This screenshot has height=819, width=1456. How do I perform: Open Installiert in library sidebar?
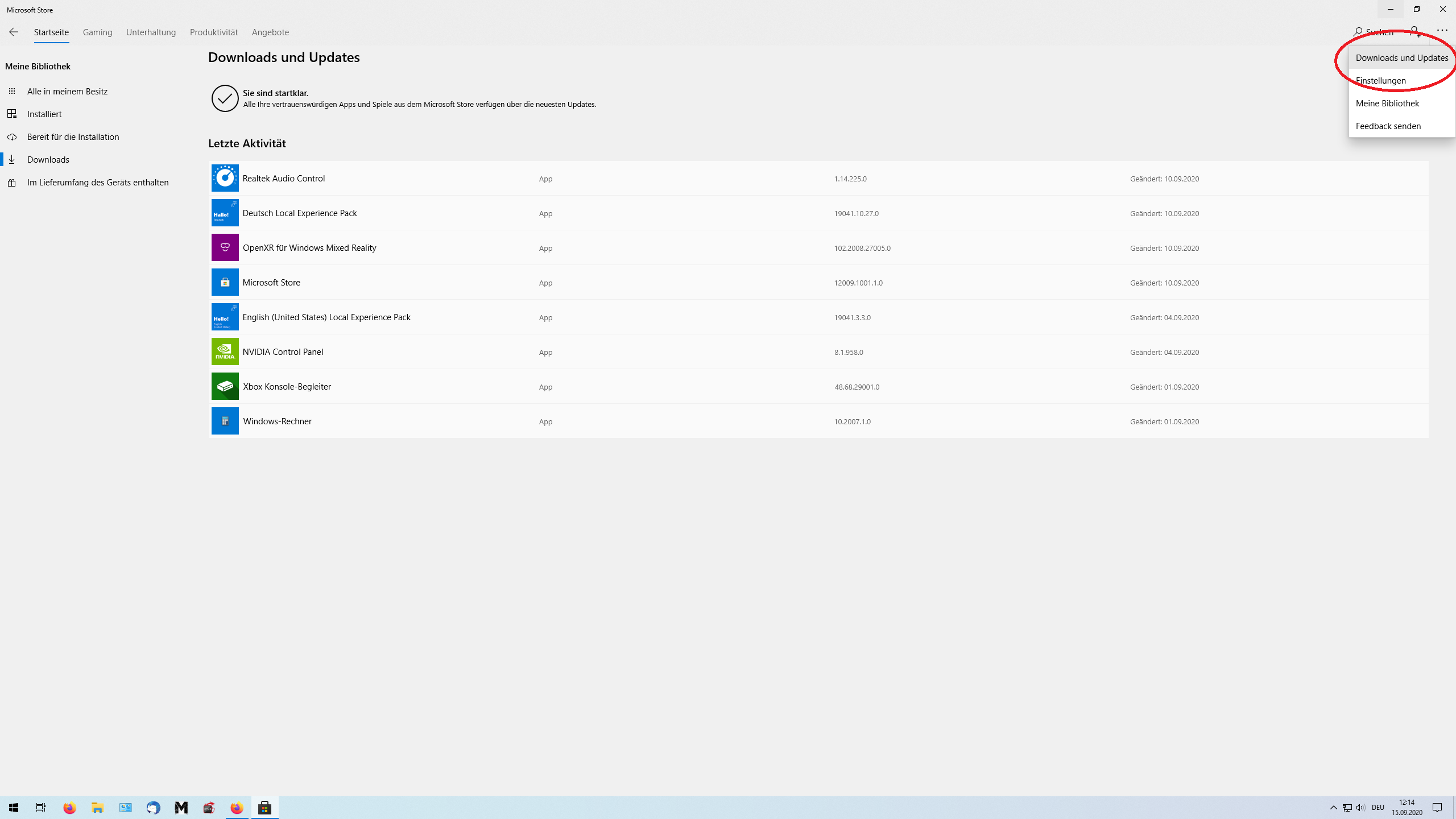point(44,114)
